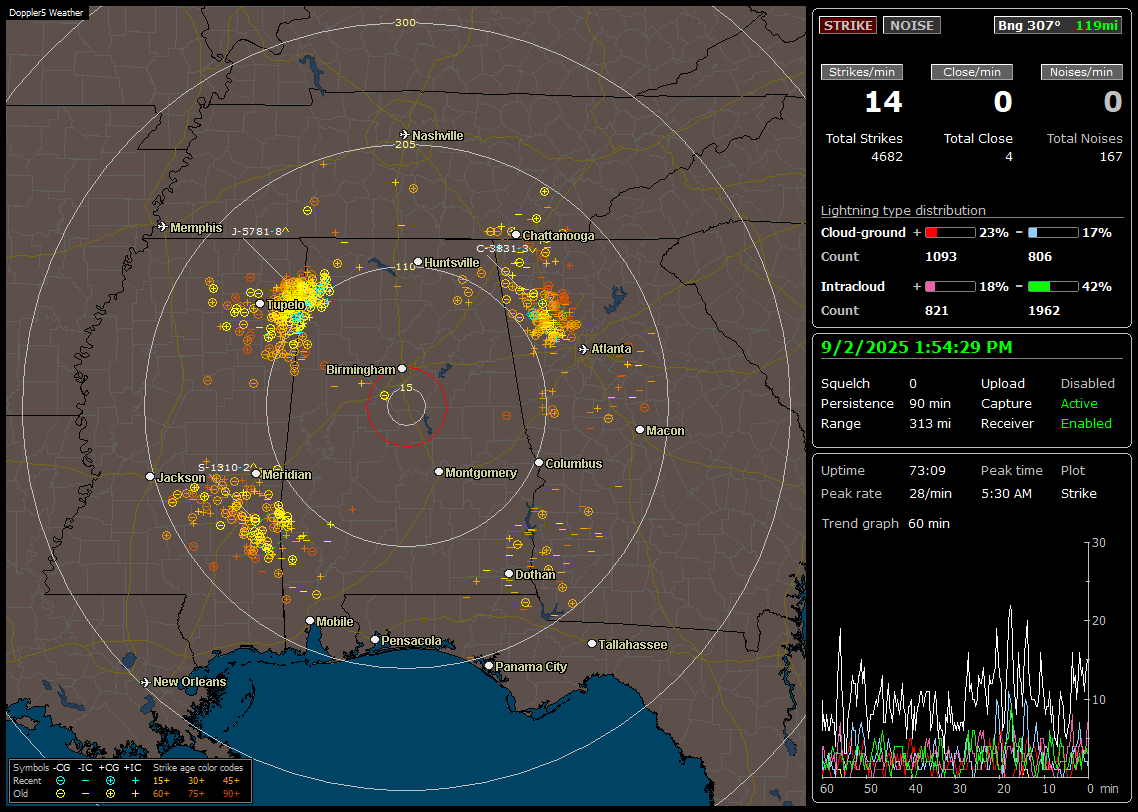
Task: Click the Huntsville city dot marker
Action: pos(418,262)
